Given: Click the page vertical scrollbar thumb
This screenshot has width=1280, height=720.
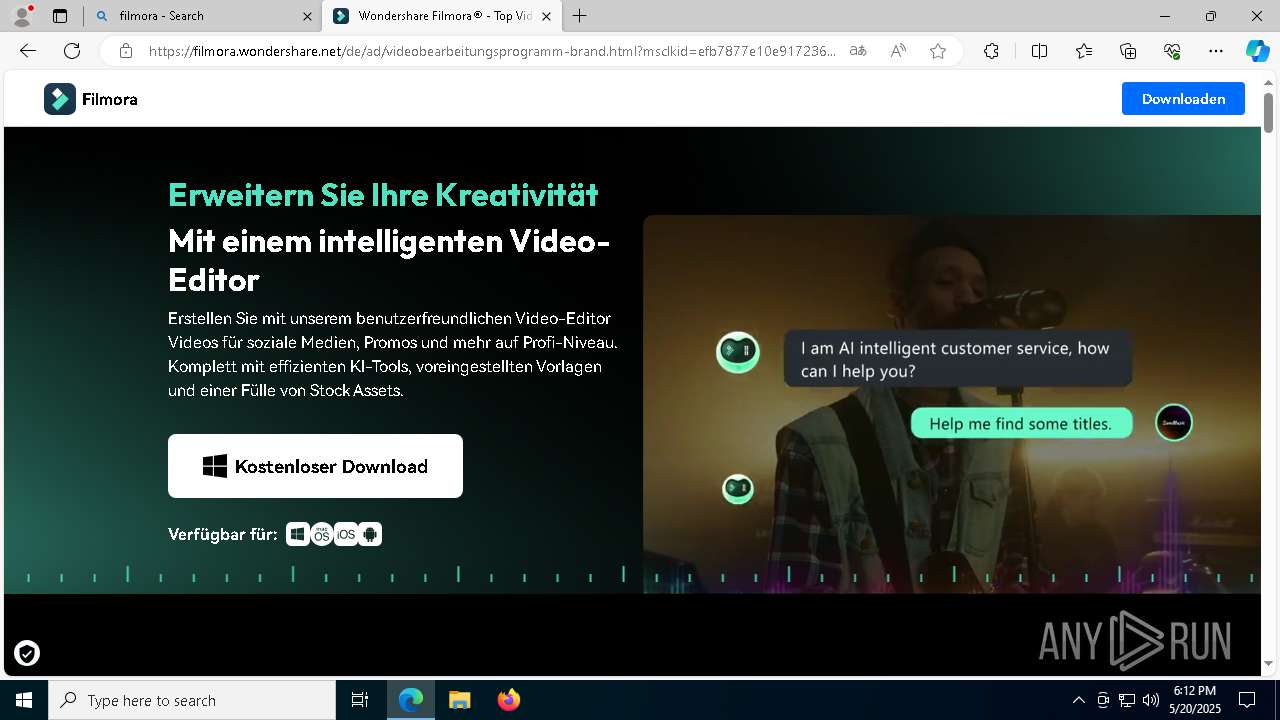Looking at the screenshot, I should coord(1268,112).
